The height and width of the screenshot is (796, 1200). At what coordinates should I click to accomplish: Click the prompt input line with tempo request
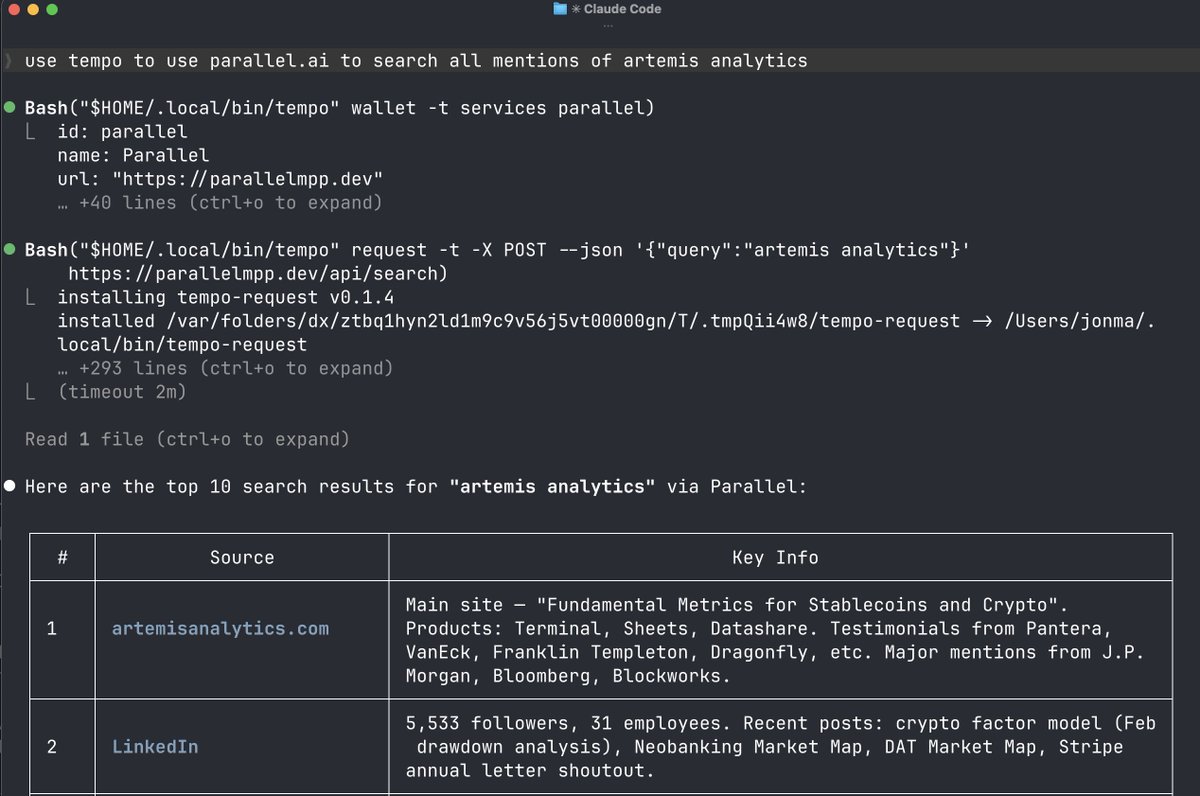600,61
